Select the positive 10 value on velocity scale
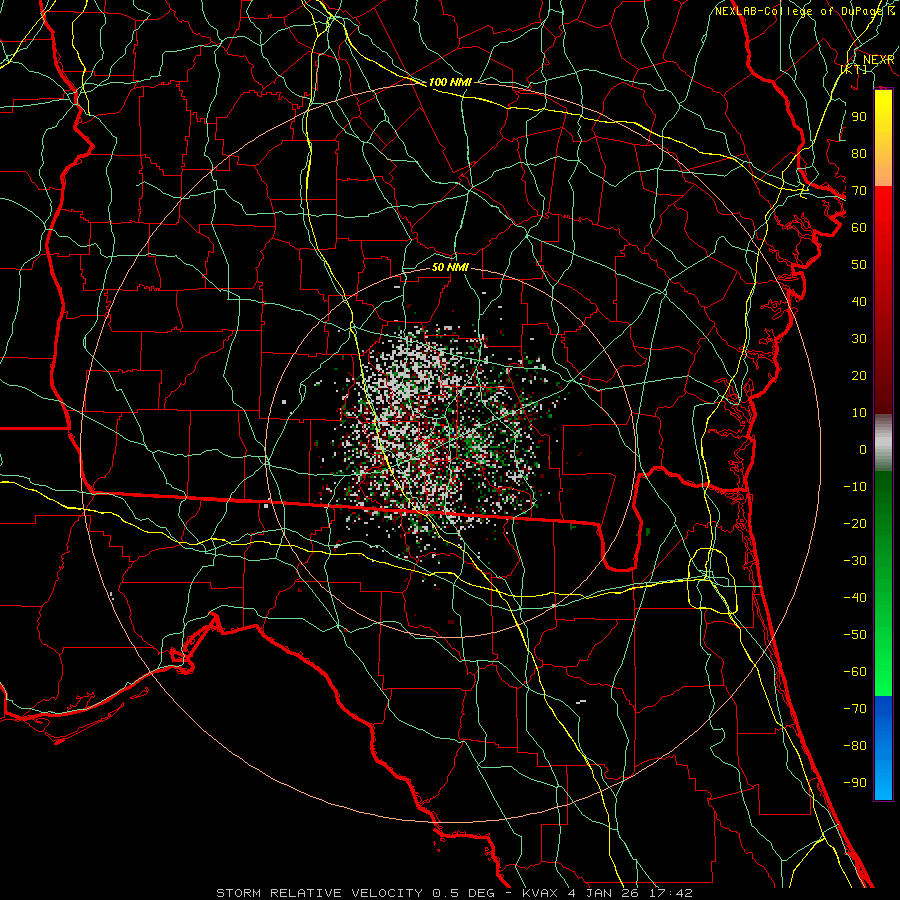 859,413
